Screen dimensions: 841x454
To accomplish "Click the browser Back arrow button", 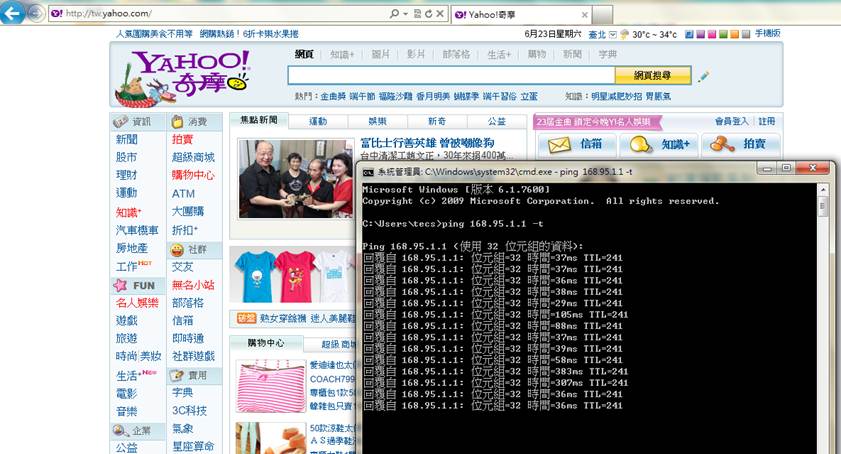I will click(x=12, y=13).
